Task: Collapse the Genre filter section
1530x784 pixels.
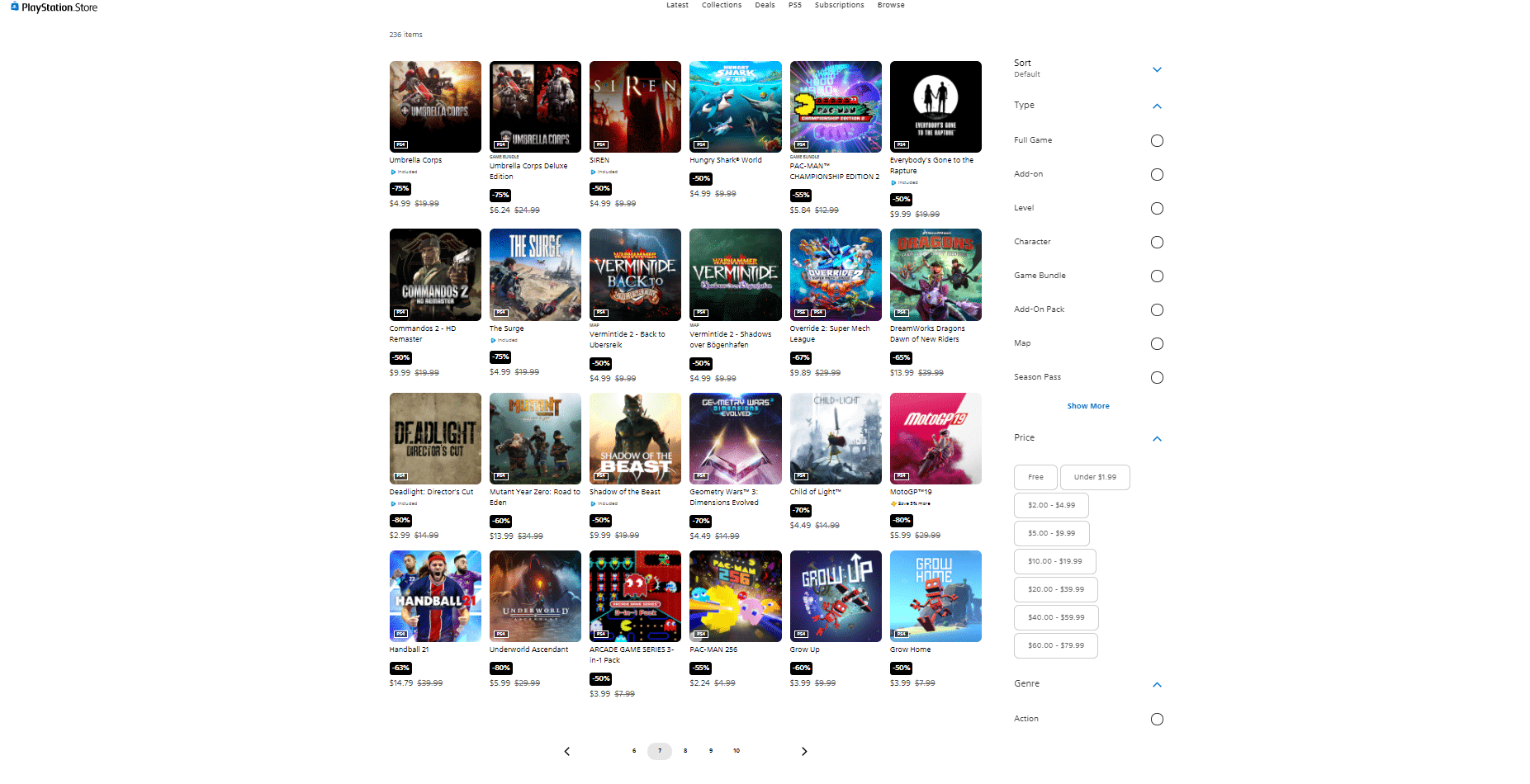Action: click(1156, 685)
